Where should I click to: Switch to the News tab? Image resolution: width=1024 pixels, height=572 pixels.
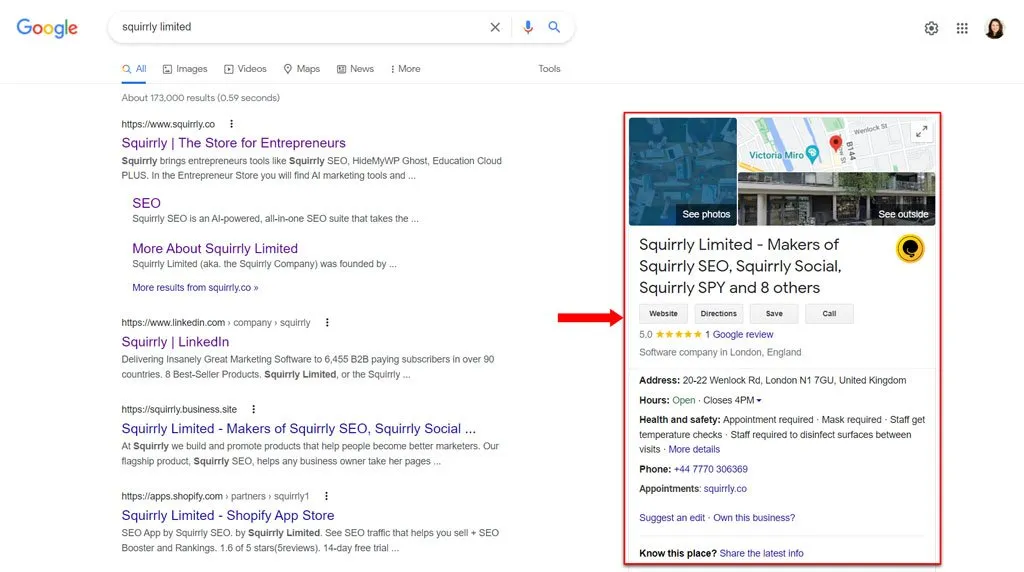355,69
